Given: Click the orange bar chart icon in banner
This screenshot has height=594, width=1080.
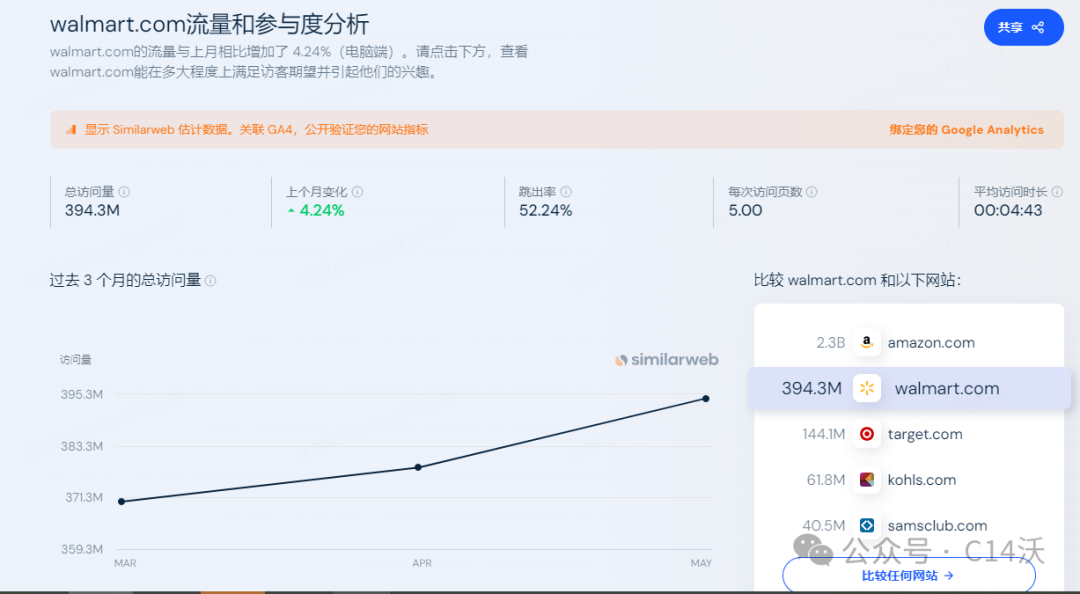Looking at the screenshot, I should (71, 130).
